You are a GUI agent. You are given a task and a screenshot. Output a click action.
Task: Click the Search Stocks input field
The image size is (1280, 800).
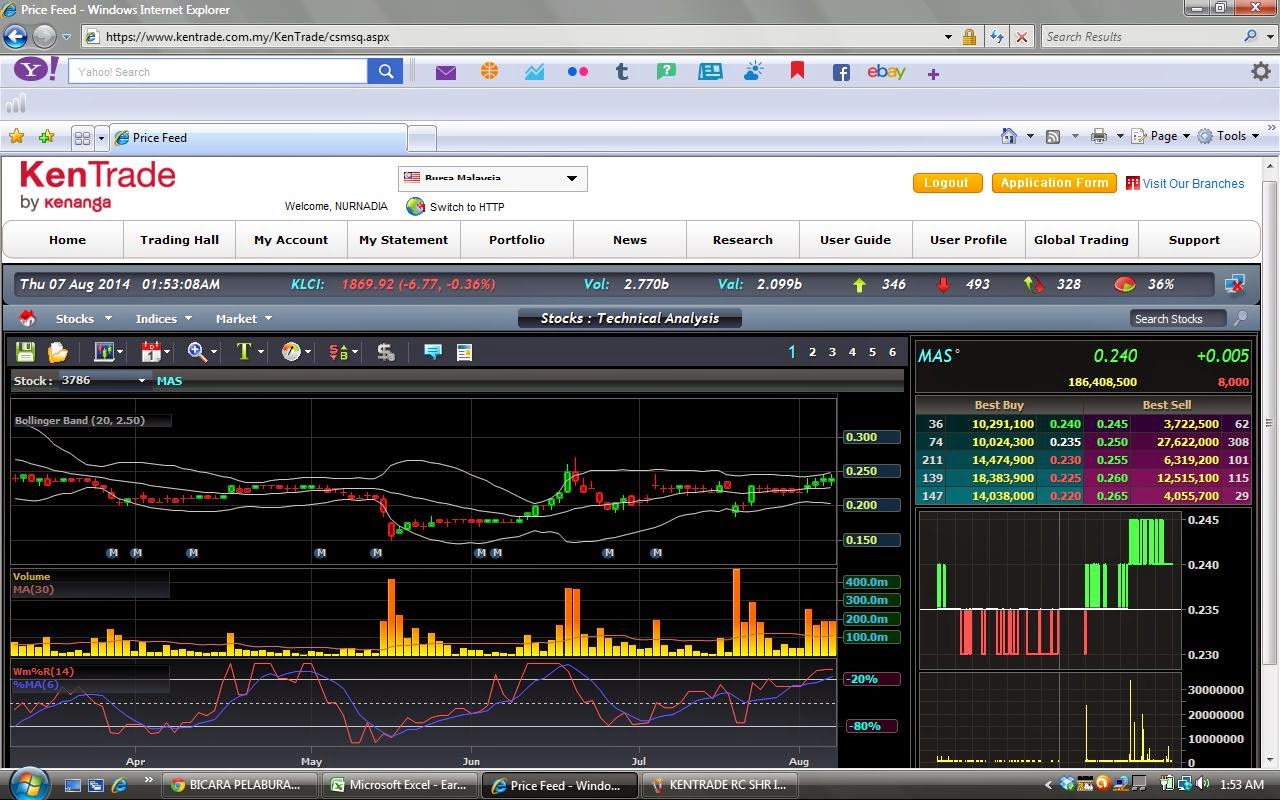(x=1177, y=318)
